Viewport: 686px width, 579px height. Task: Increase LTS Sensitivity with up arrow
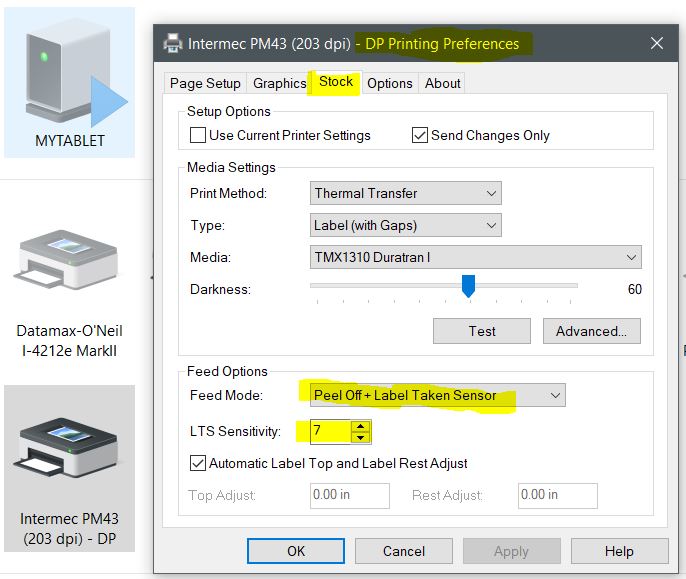[361, 426]
